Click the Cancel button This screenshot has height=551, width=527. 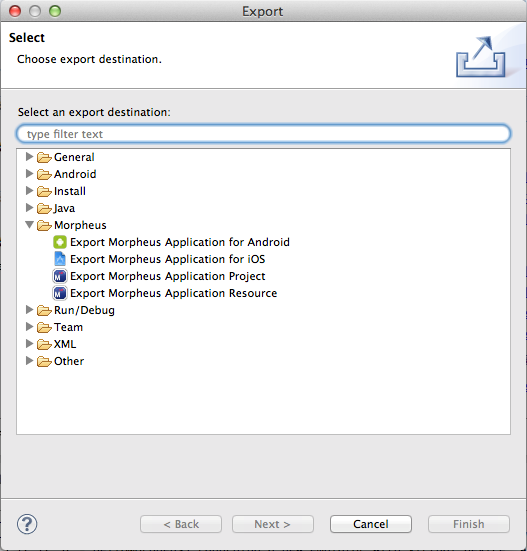(x=371, y=524)
